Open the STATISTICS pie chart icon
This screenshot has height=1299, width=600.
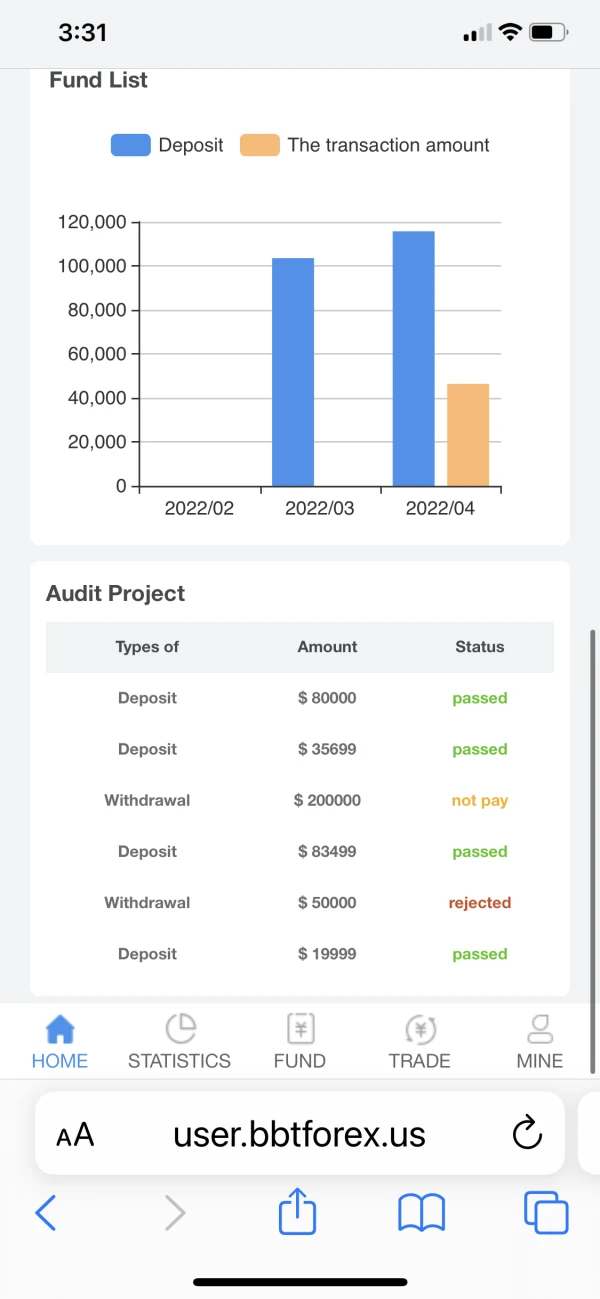[x=180, y=1028]
